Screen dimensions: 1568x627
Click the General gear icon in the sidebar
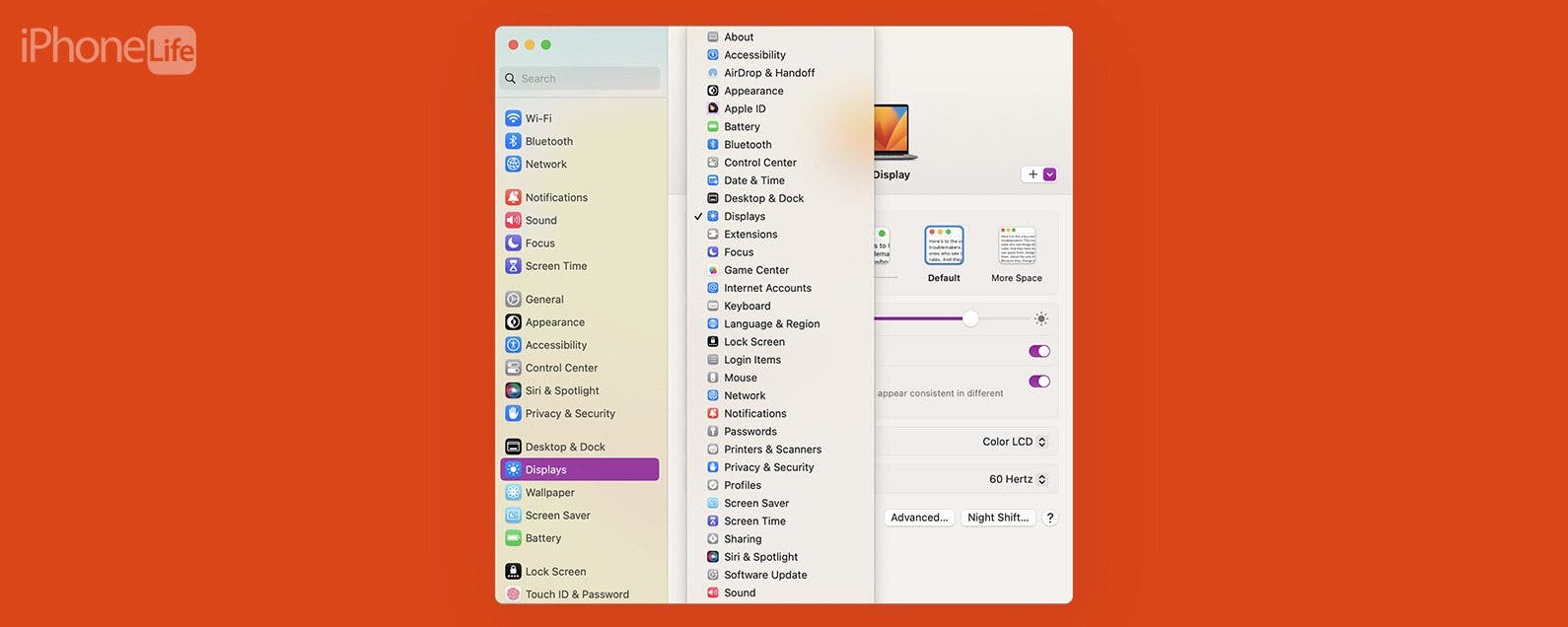pos(513,299)
